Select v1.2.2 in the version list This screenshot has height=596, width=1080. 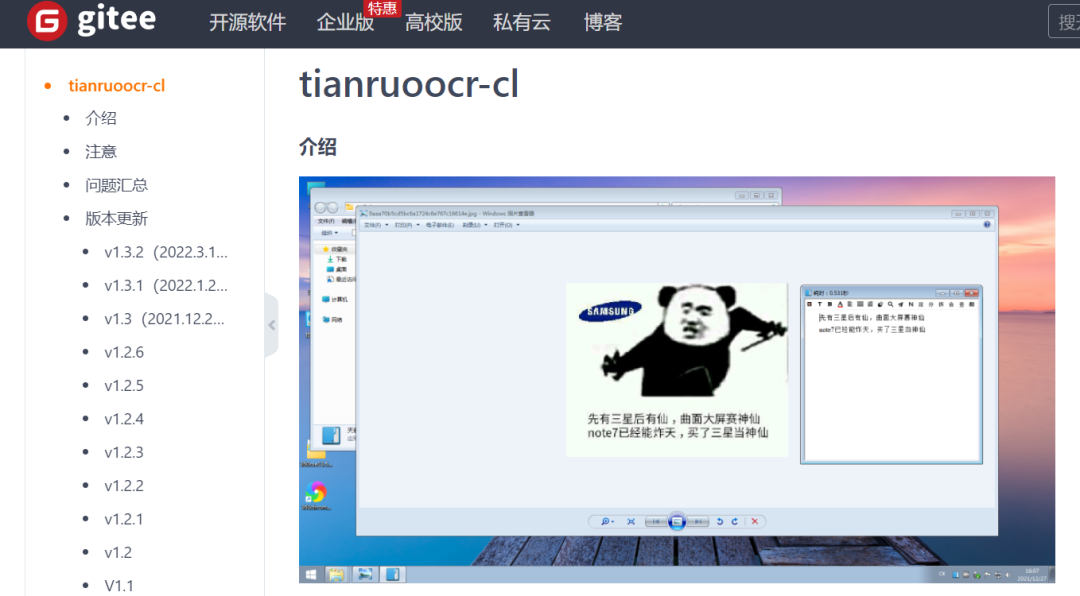pyautogui.click(x=124, y=486)
